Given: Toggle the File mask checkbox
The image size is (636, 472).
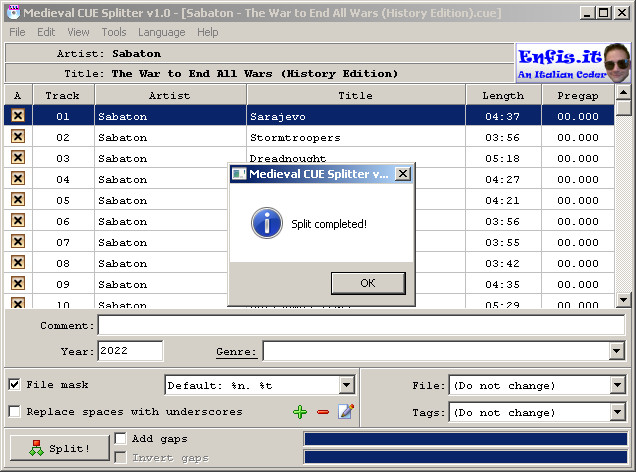Looking at the screenshot, I should pos(14,384).
